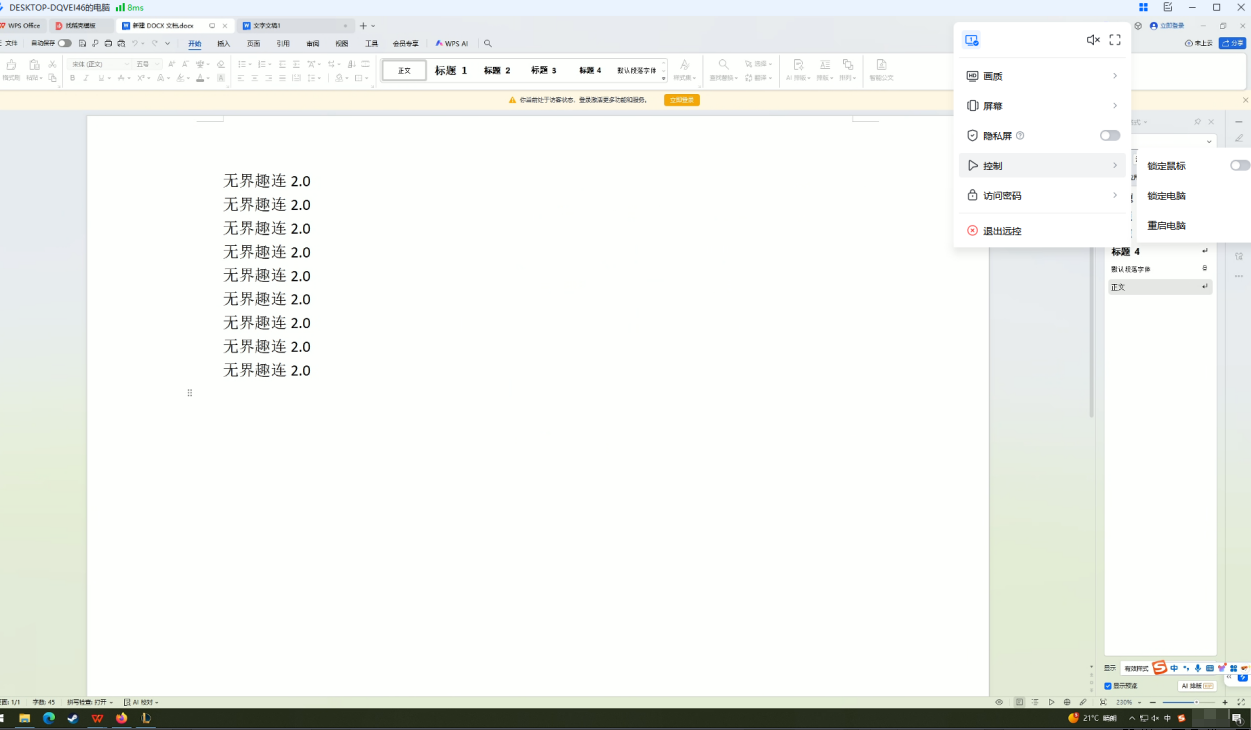Click the Format Painter brush icon
Viewport: 1251px width, 730px height.
point(11,70)
